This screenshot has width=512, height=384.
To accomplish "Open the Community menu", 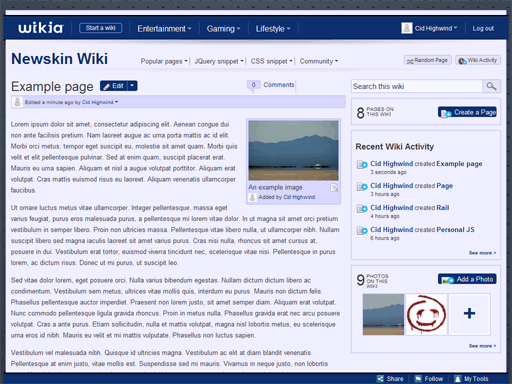I will pos(319,61).
